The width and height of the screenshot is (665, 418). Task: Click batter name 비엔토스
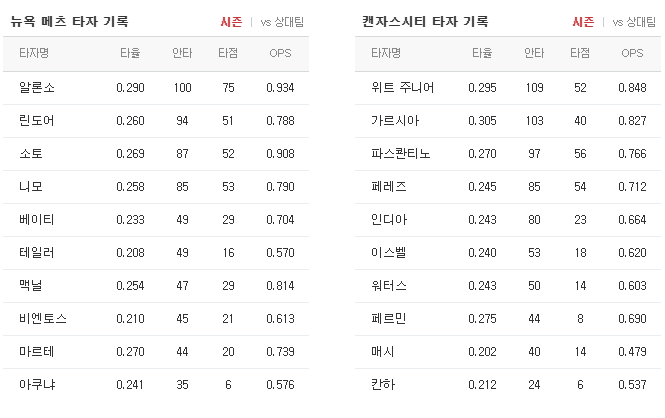(x=43, y=319)
